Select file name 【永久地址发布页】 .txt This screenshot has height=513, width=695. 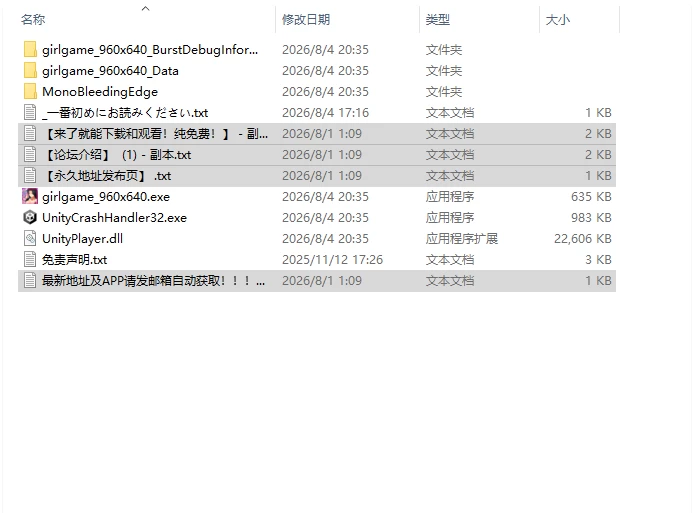(106, 176)
